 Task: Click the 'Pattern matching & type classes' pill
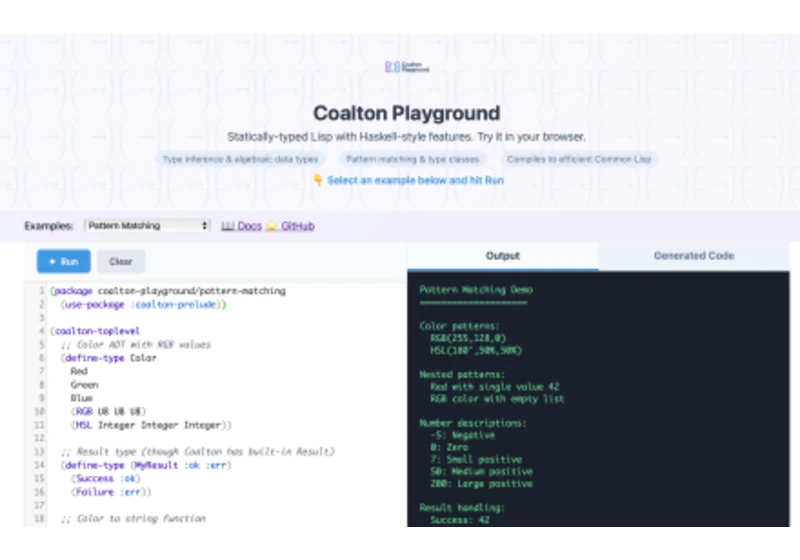click(x=413, y=159)
